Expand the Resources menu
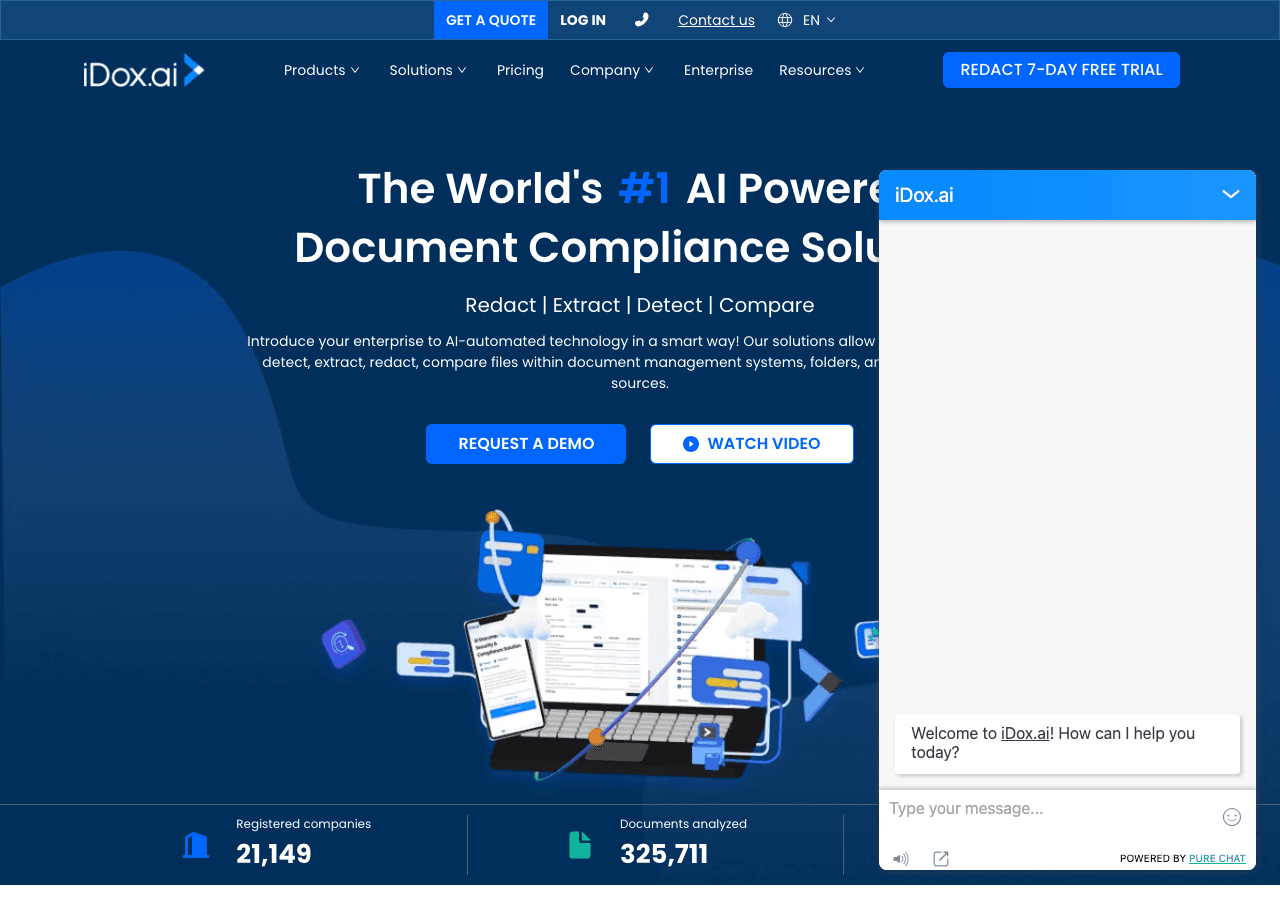The height and width of the screenshot is (900, 1280). tap(822, 70)
